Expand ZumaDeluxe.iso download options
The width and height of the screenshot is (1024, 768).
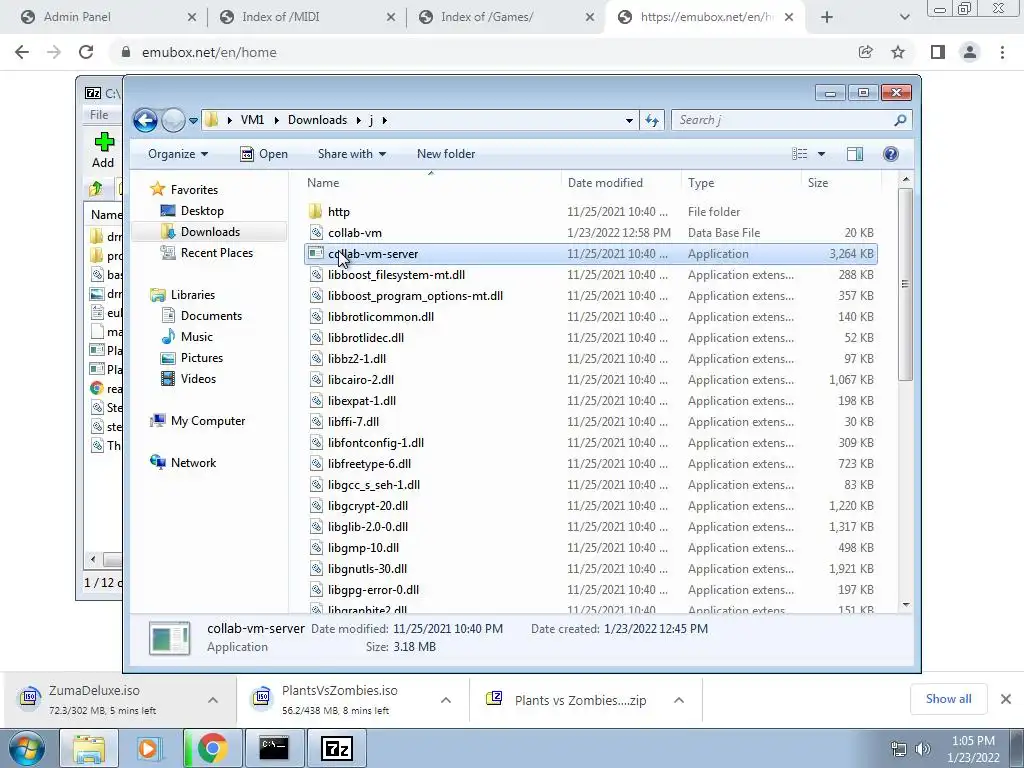coord(213,700)
